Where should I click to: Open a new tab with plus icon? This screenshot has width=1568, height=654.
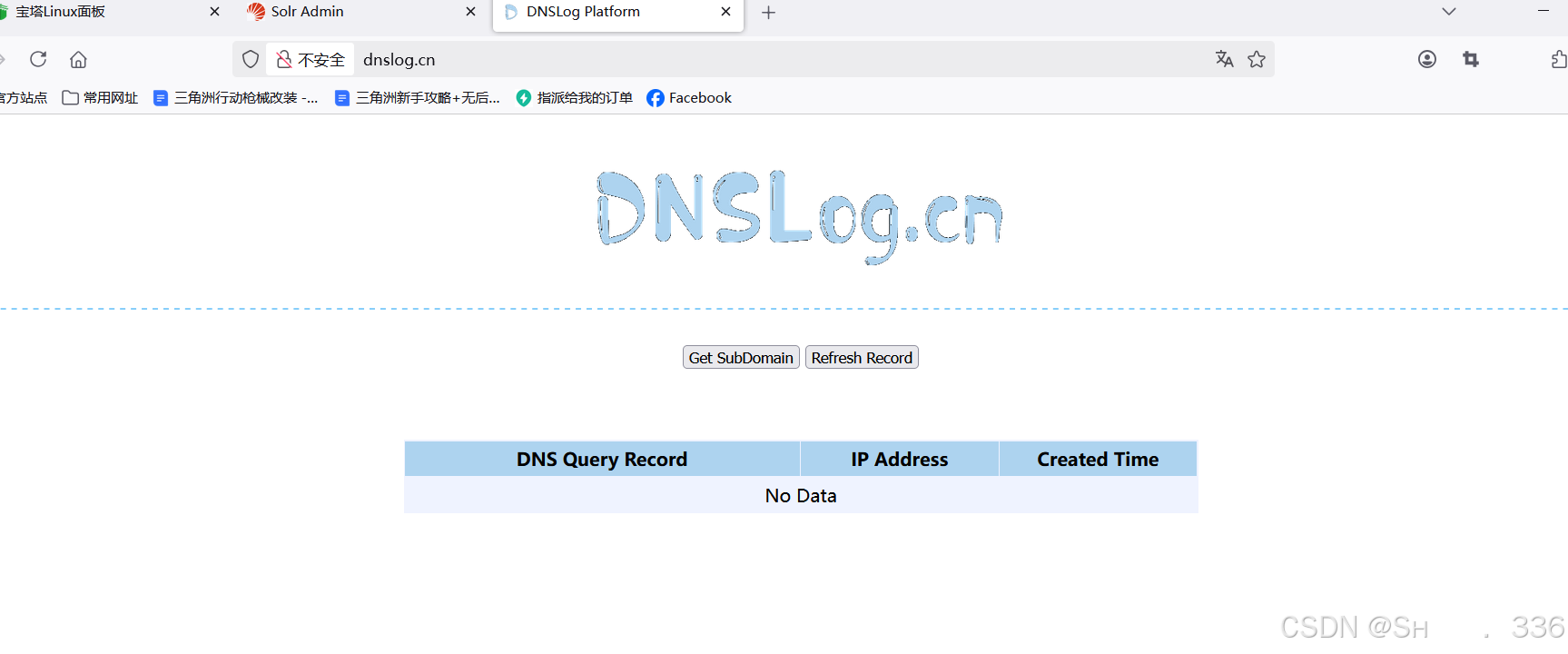coord(768,12)
